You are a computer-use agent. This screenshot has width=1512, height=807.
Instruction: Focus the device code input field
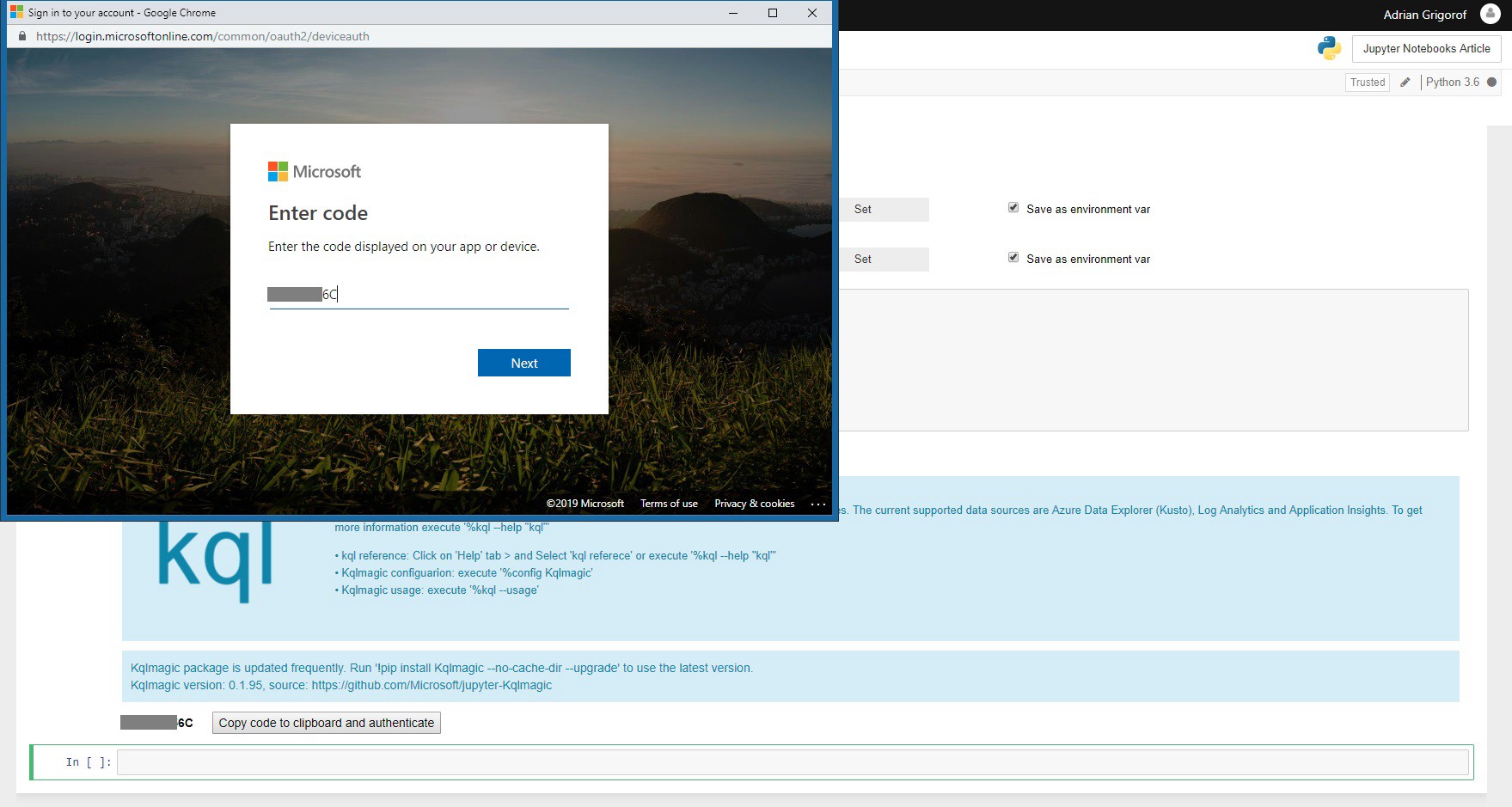pos(419,295)
